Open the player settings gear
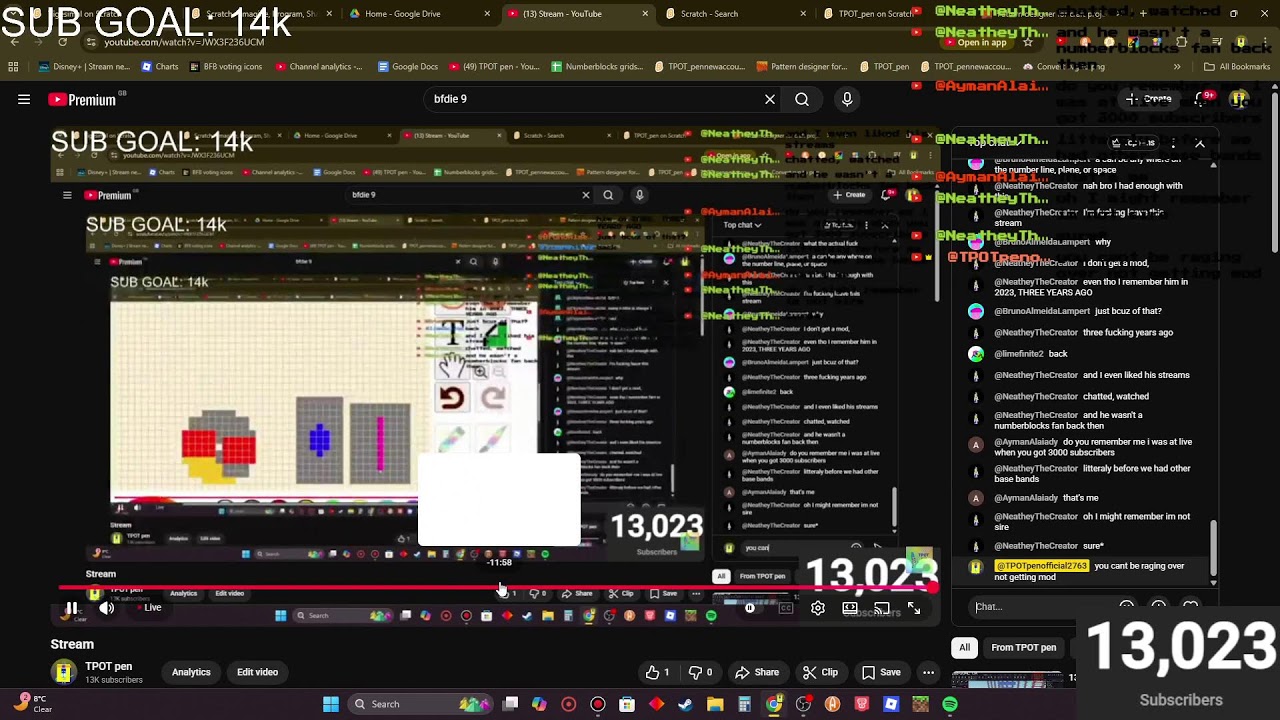The width and height of the screenshot is (1280, 720). (x=818, y=608)
